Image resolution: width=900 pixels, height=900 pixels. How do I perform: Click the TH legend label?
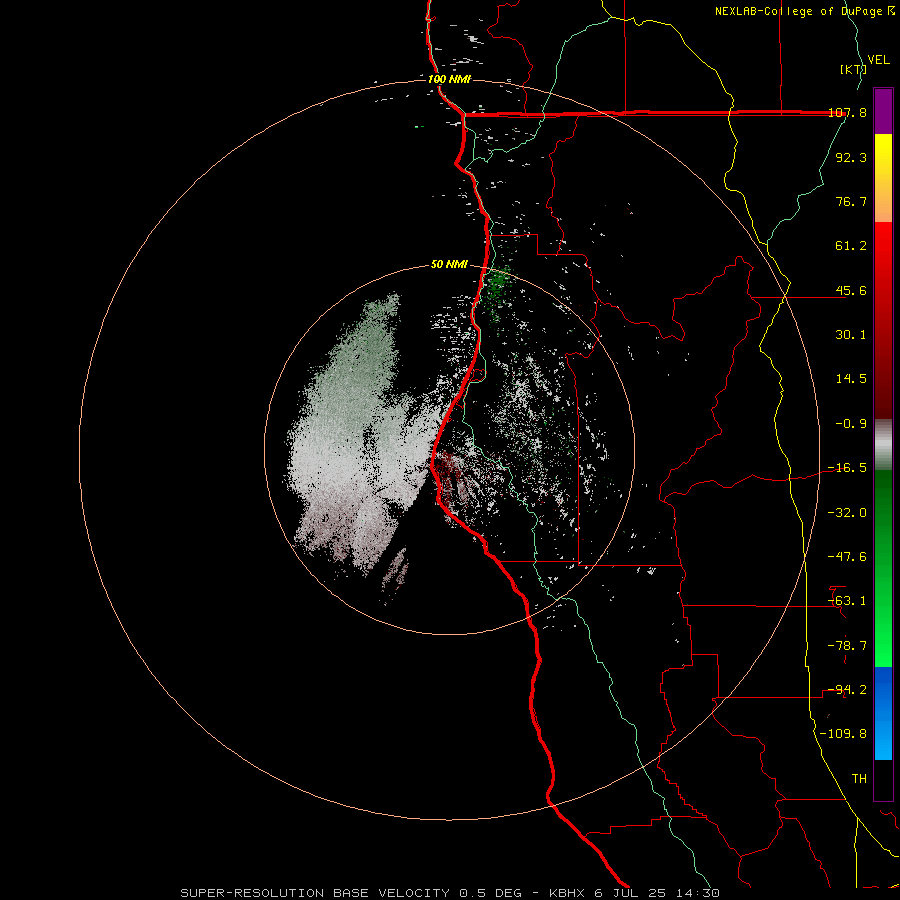(x=859, y=779)
